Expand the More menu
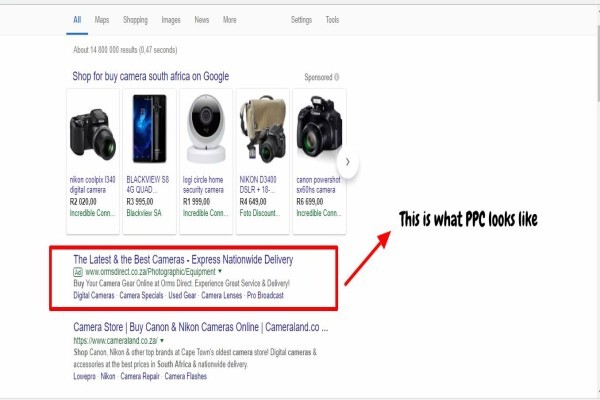Image resolution: width=600 pixels, height=400 pixels. tap(230, 20)
